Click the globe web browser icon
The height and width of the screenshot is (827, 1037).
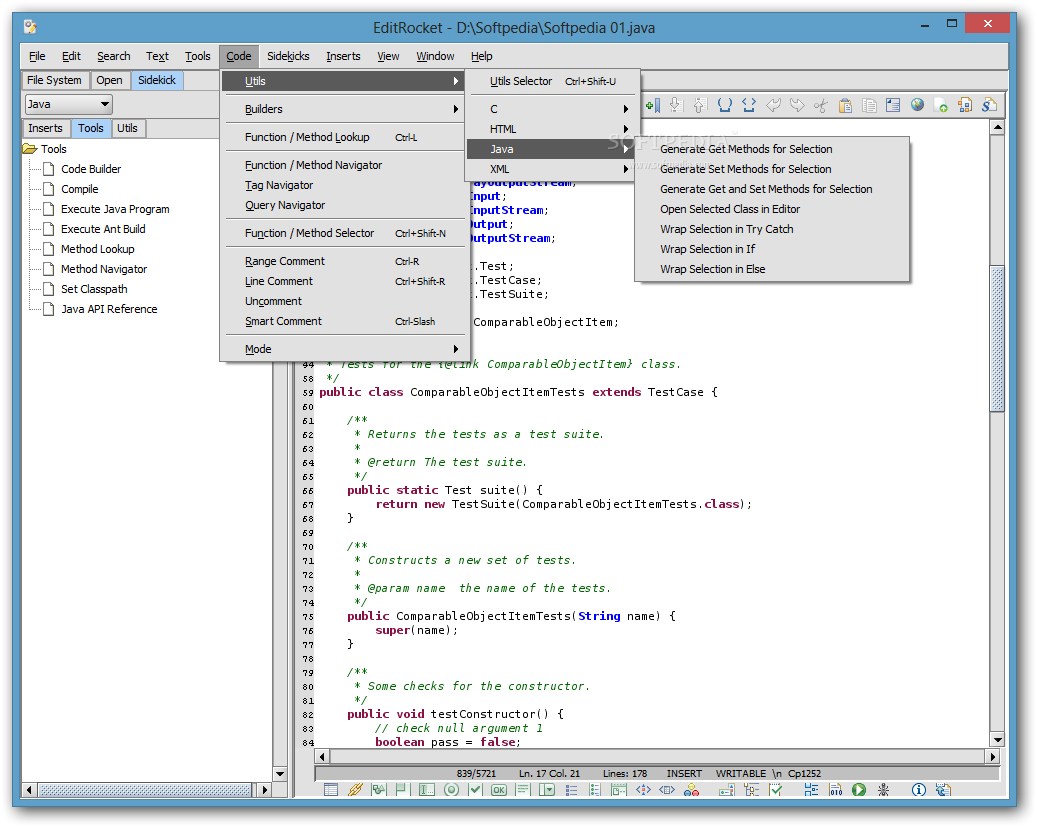[917, 105]
